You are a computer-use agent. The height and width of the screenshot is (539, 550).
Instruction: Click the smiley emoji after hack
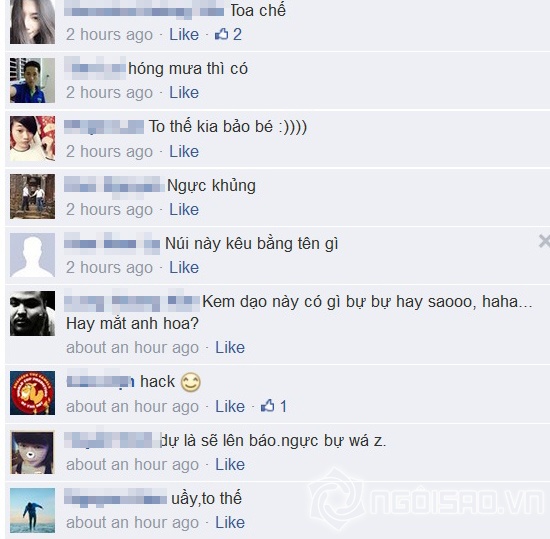[190, 382]
